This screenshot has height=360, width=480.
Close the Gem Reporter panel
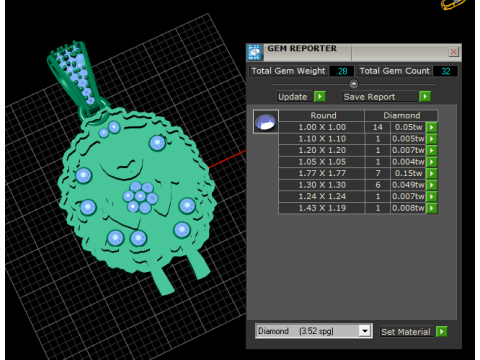[454, 52]
